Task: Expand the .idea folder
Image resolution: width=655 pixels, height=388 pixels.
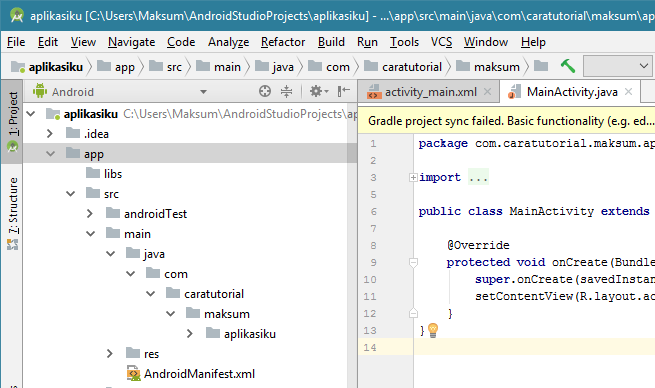Action: 50,134
